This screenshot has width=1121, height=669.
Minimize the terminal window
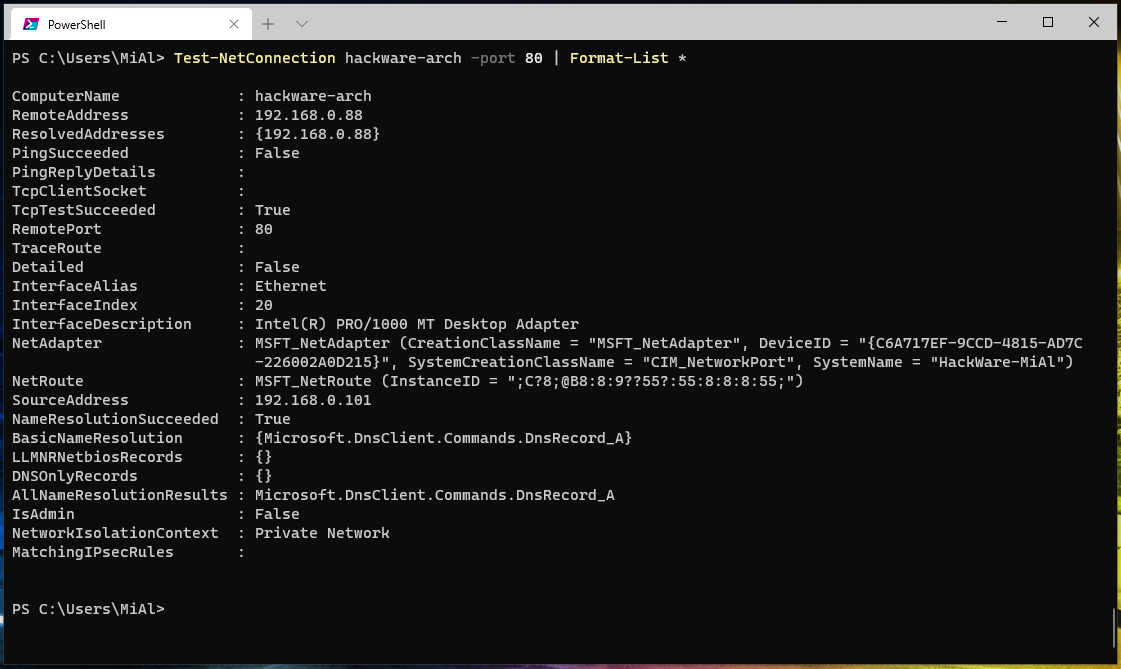1003,21
